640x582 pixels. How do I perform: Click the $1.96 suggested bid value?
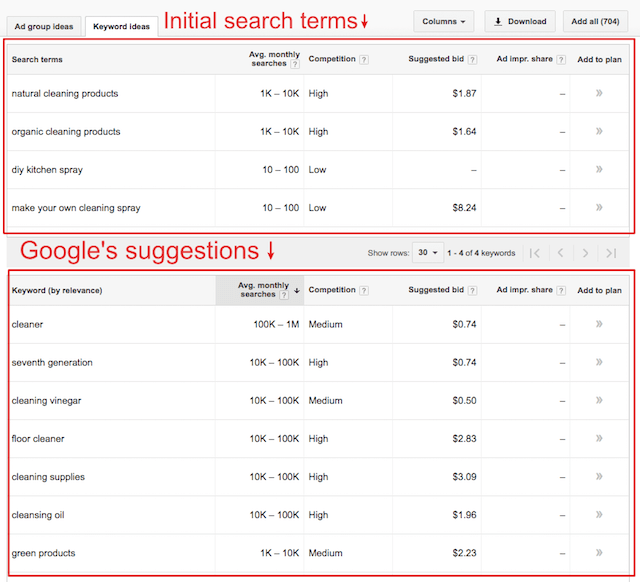coord(464,515)
